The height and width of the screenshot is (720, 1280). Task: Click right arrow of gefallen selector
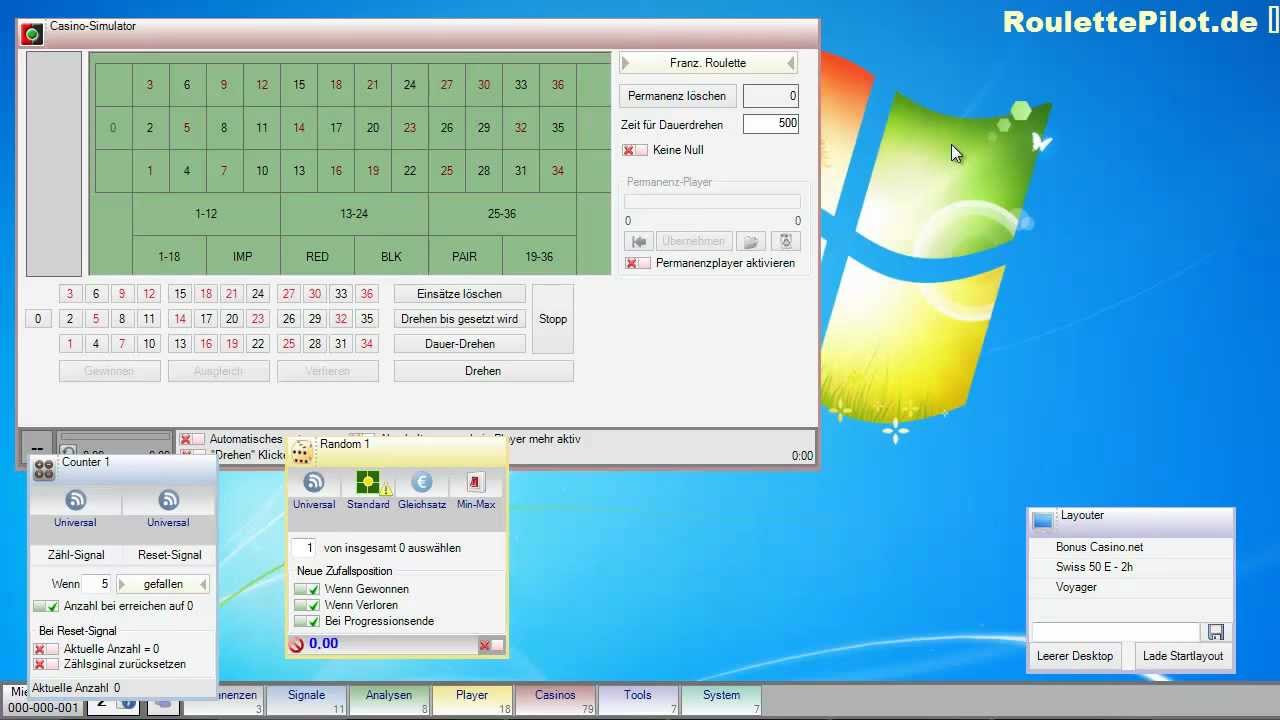203,584
